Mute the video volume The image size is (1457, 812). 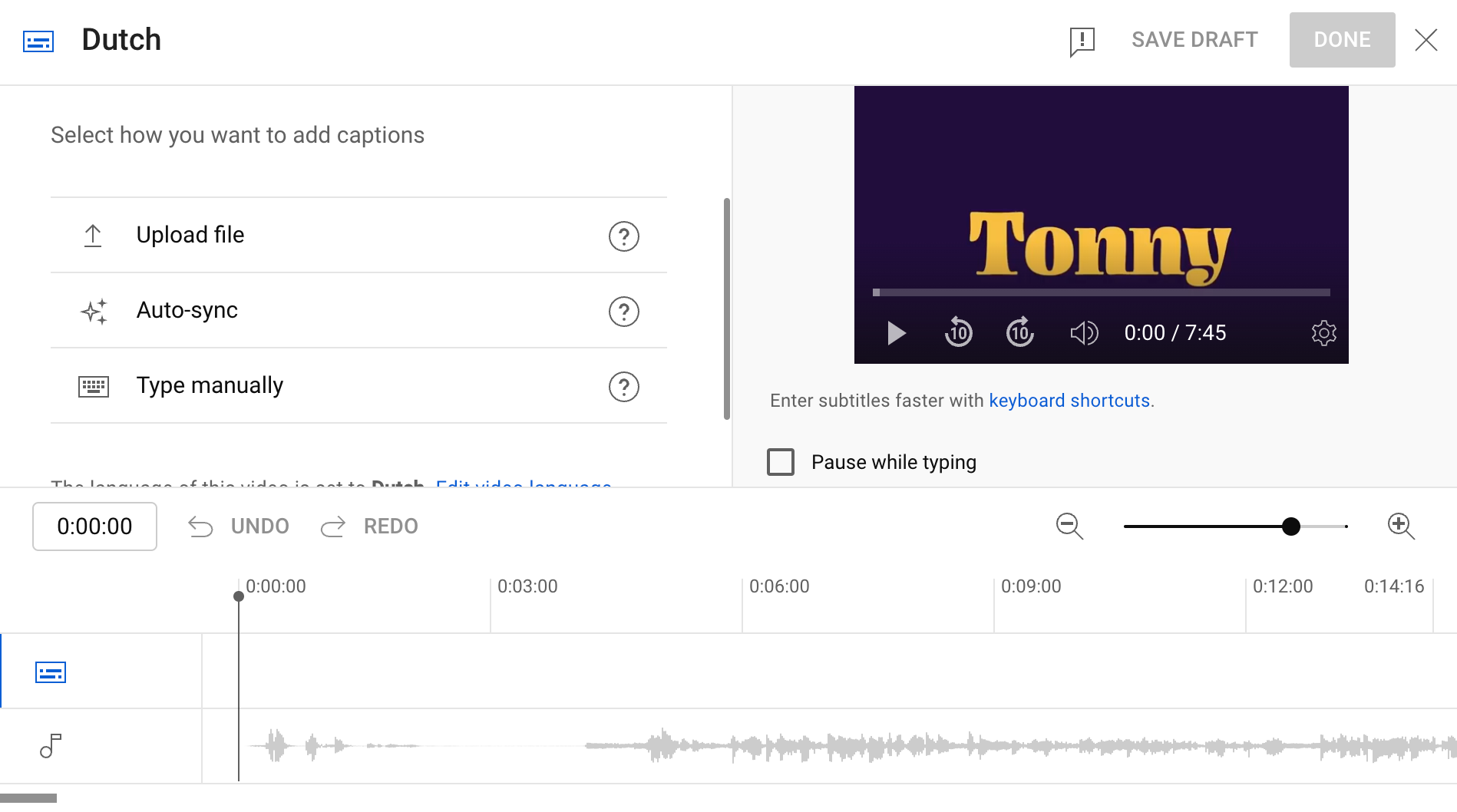(x=1084, y=333)
